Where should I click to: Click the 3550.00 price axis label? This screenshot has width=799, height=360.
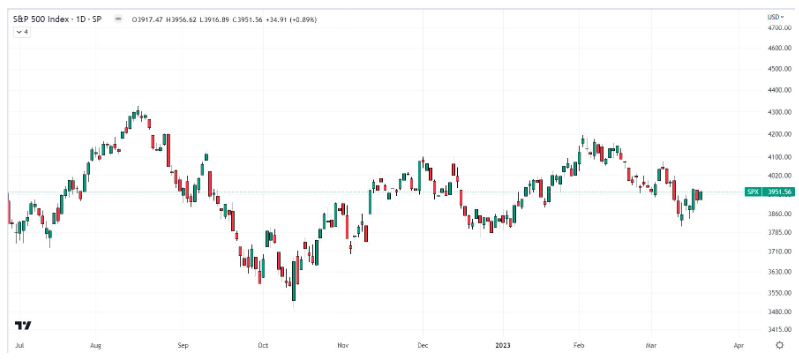coord(780,293)
